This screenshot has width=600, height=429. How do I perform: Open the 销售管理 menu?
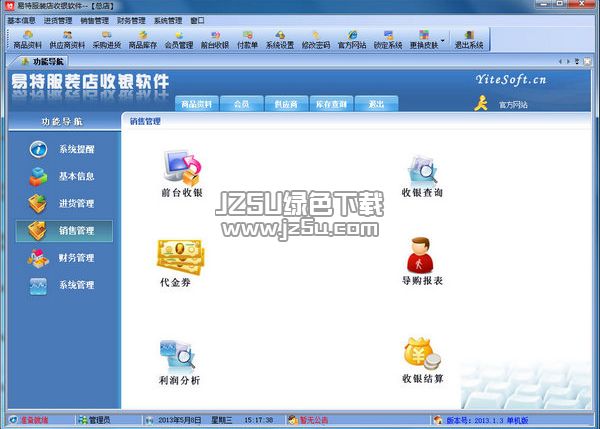point(95,21)
